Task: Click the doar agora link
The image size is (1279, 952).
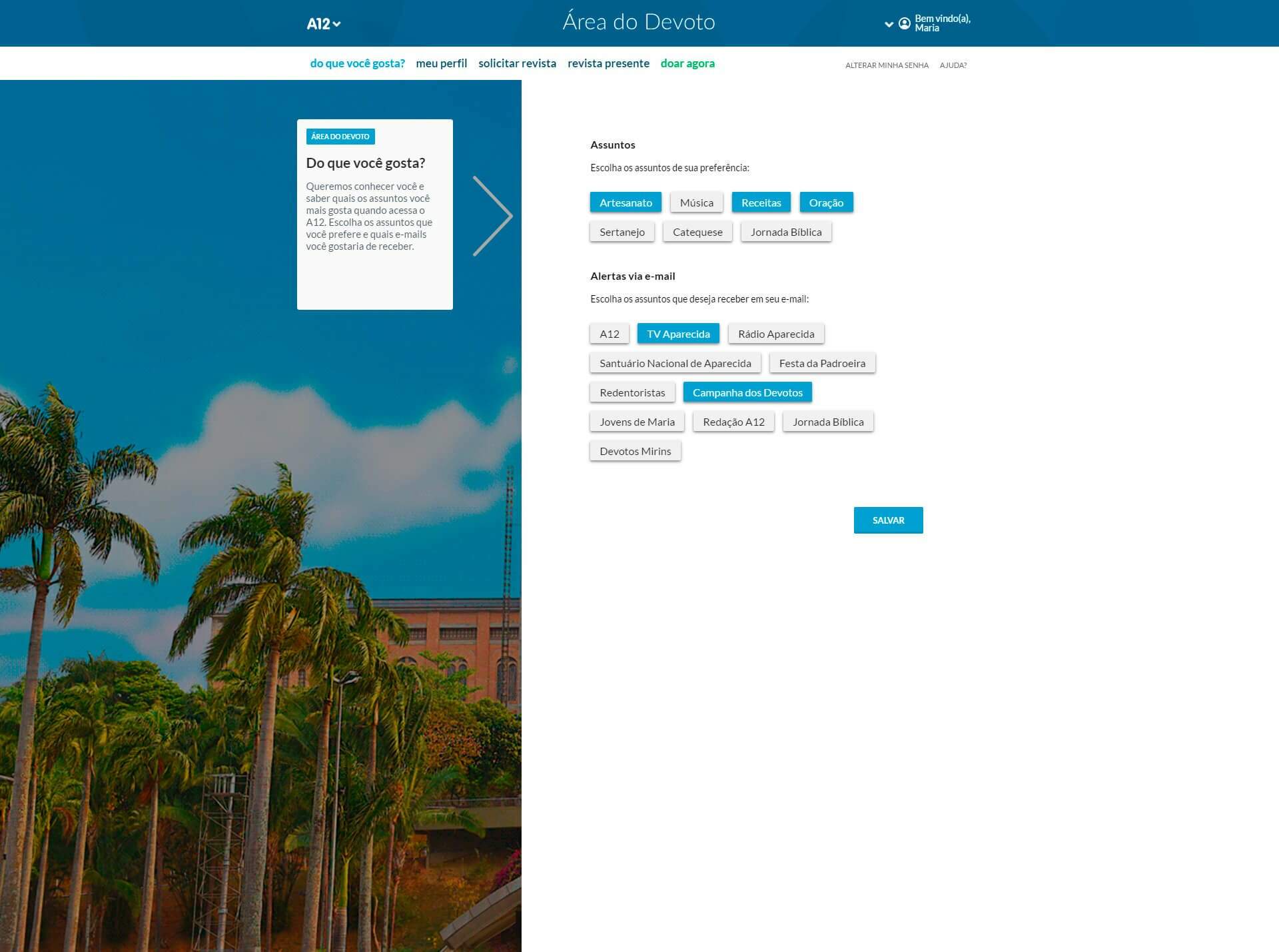Action: (687, 63)
